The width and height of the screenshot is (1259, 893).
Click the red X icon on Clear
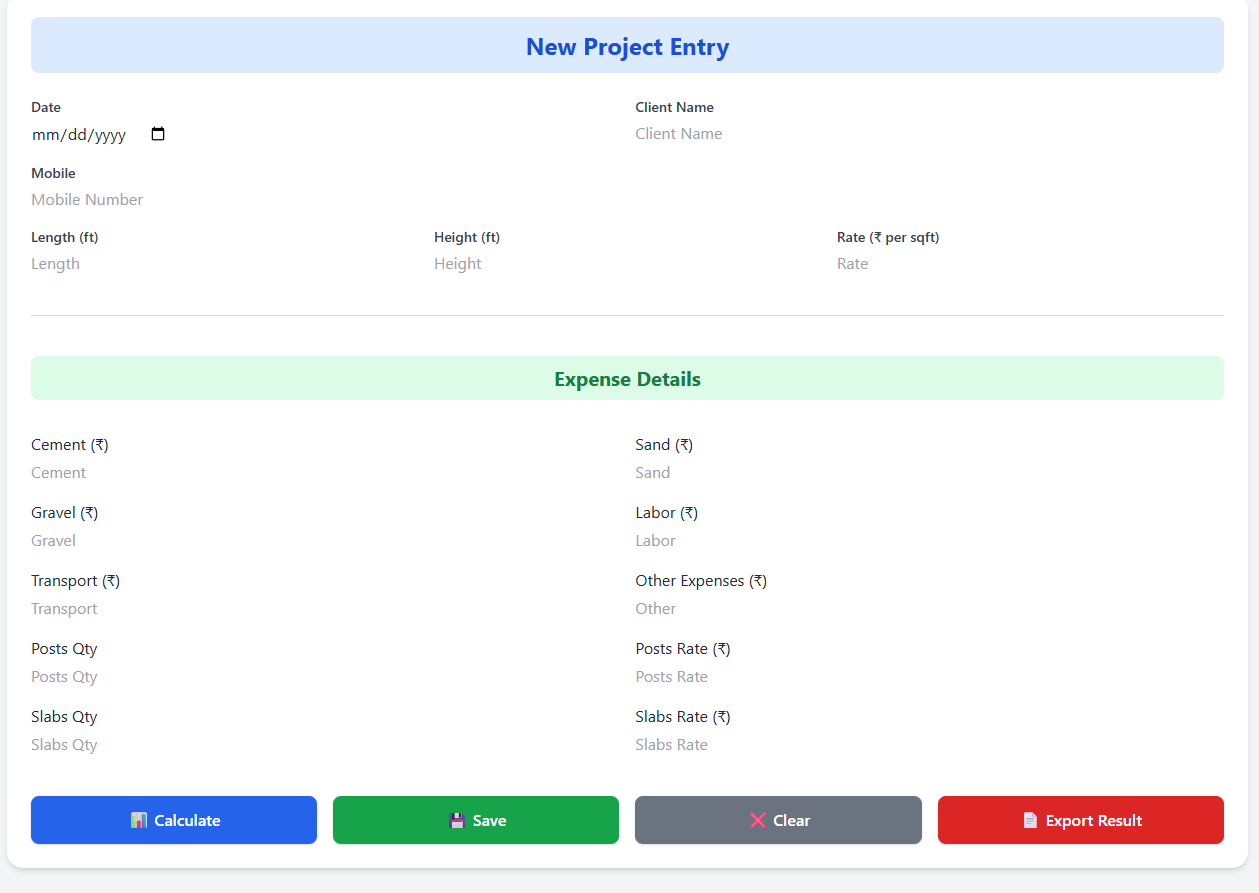(x=758, y=820)
